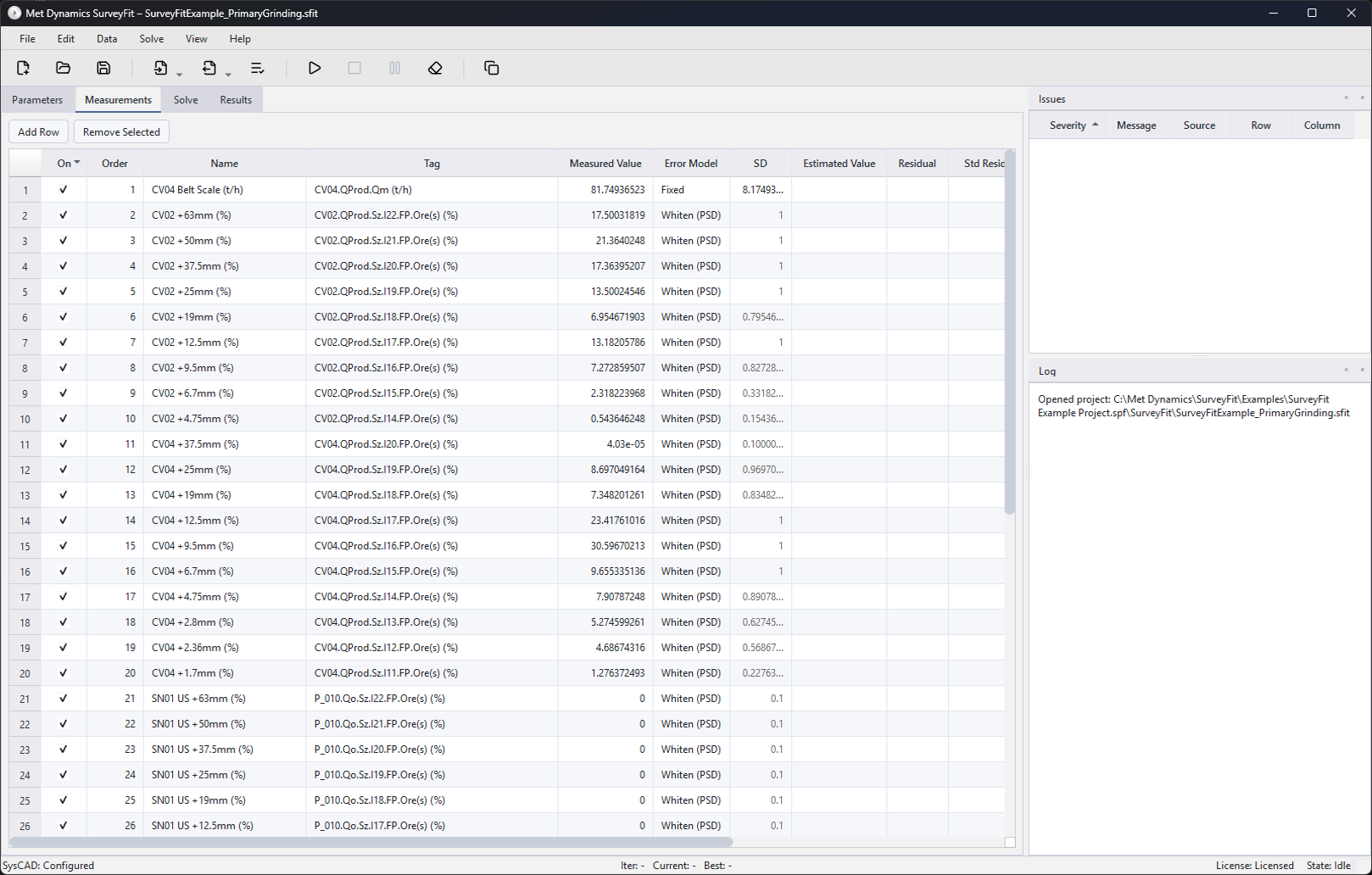Click the horizontal scrollbar under the measurements table

[371, 842]
